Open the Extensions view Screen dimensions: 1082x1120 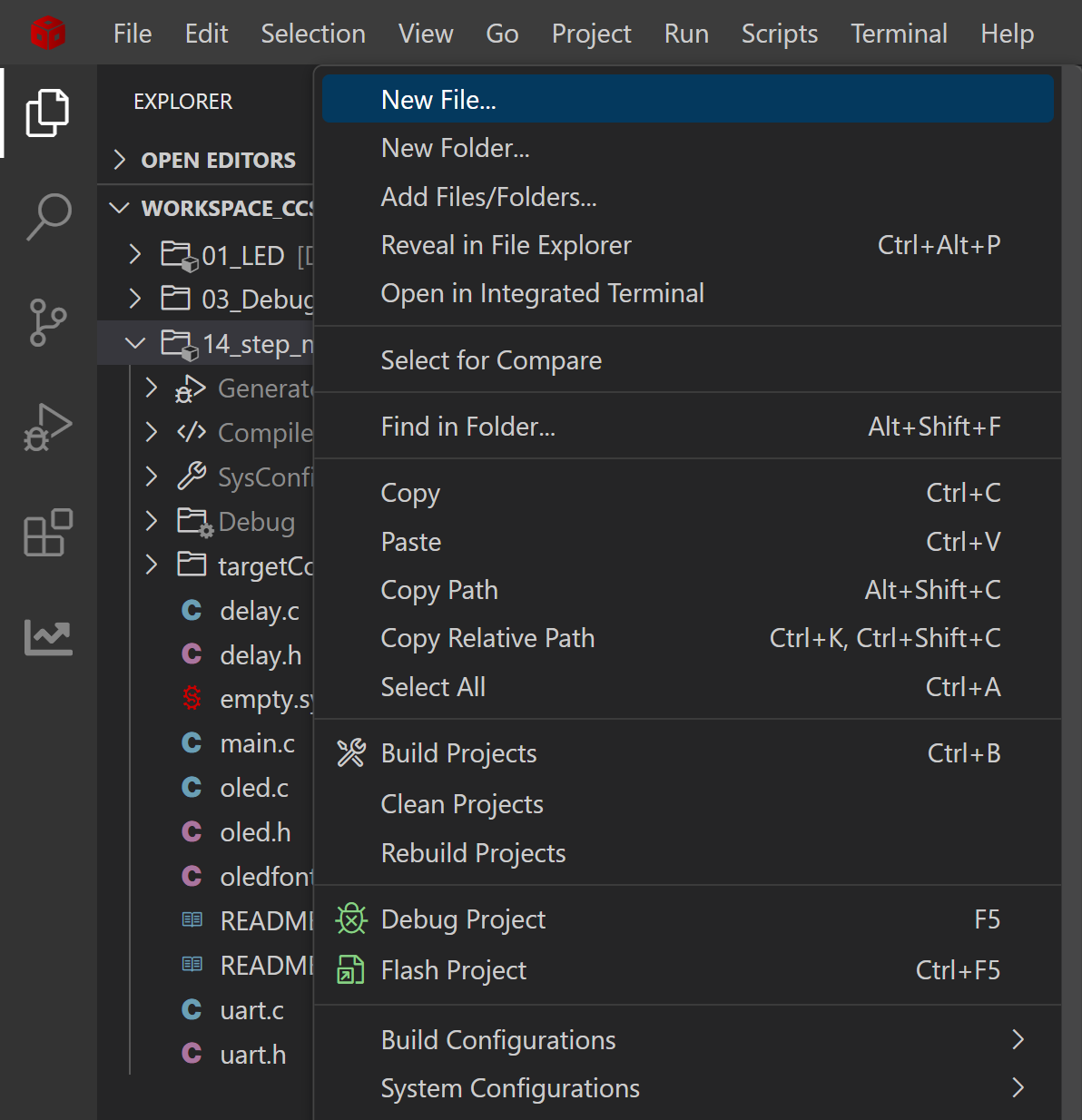pos(48,532)
